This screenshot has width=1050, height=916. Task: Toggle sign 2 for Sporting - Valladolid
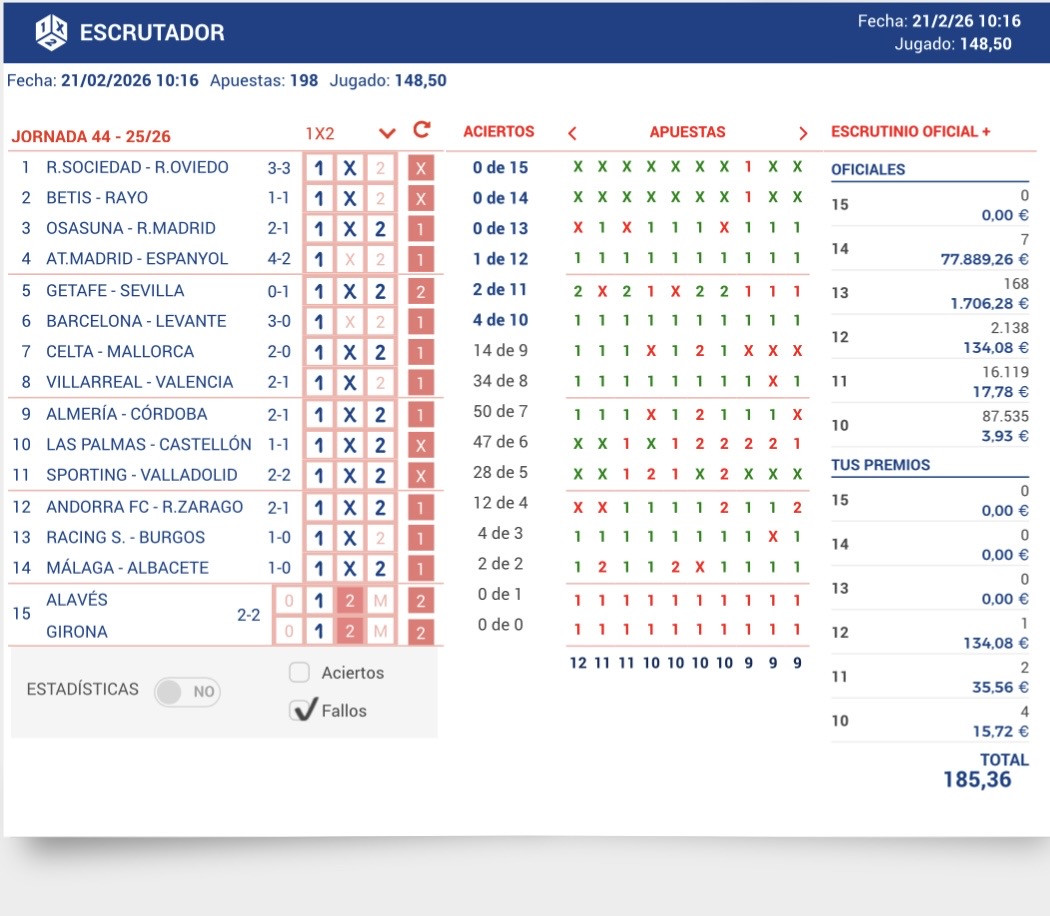tap(380, 476)
